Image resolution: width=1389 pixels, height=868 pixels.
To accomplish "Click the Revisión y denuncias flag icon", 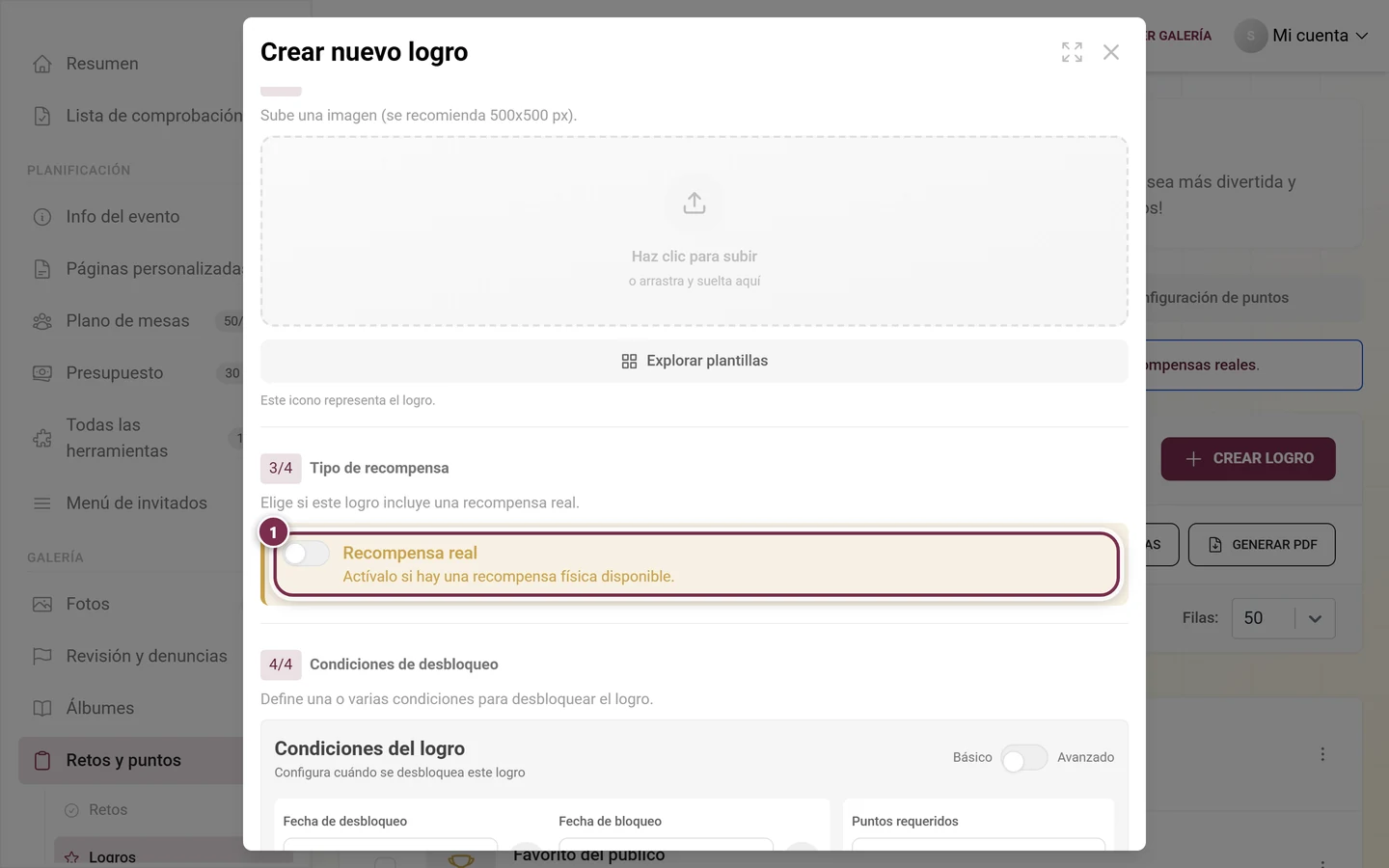I will click(x=42, y=656).
